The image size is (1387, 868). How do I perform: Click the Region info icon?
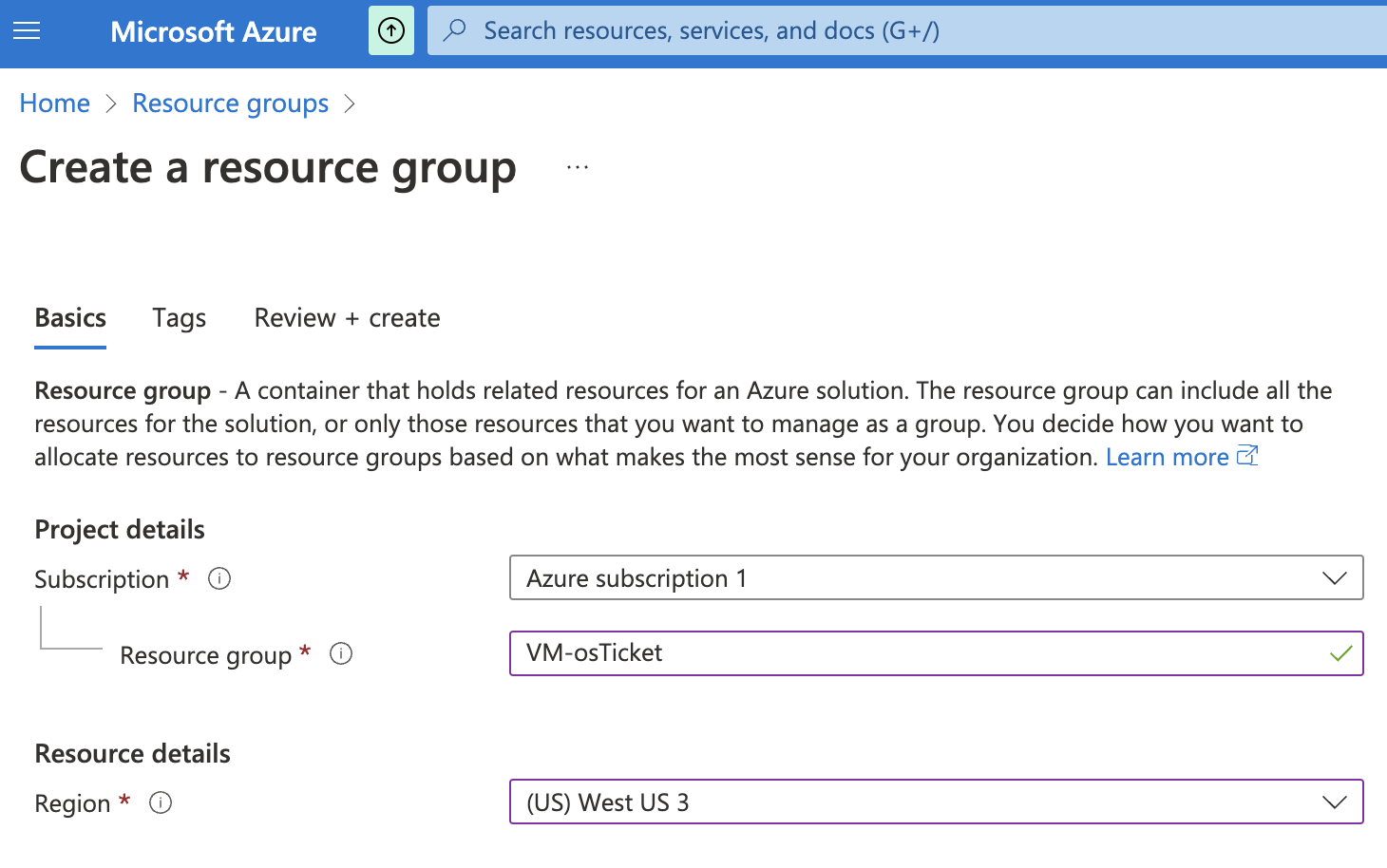pyautogui.click(x=161, y=802)
